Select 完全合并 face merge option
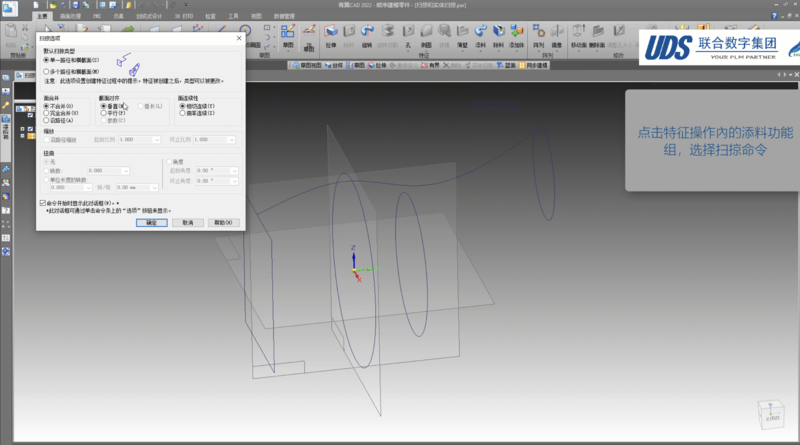 [x=46, y=113]
